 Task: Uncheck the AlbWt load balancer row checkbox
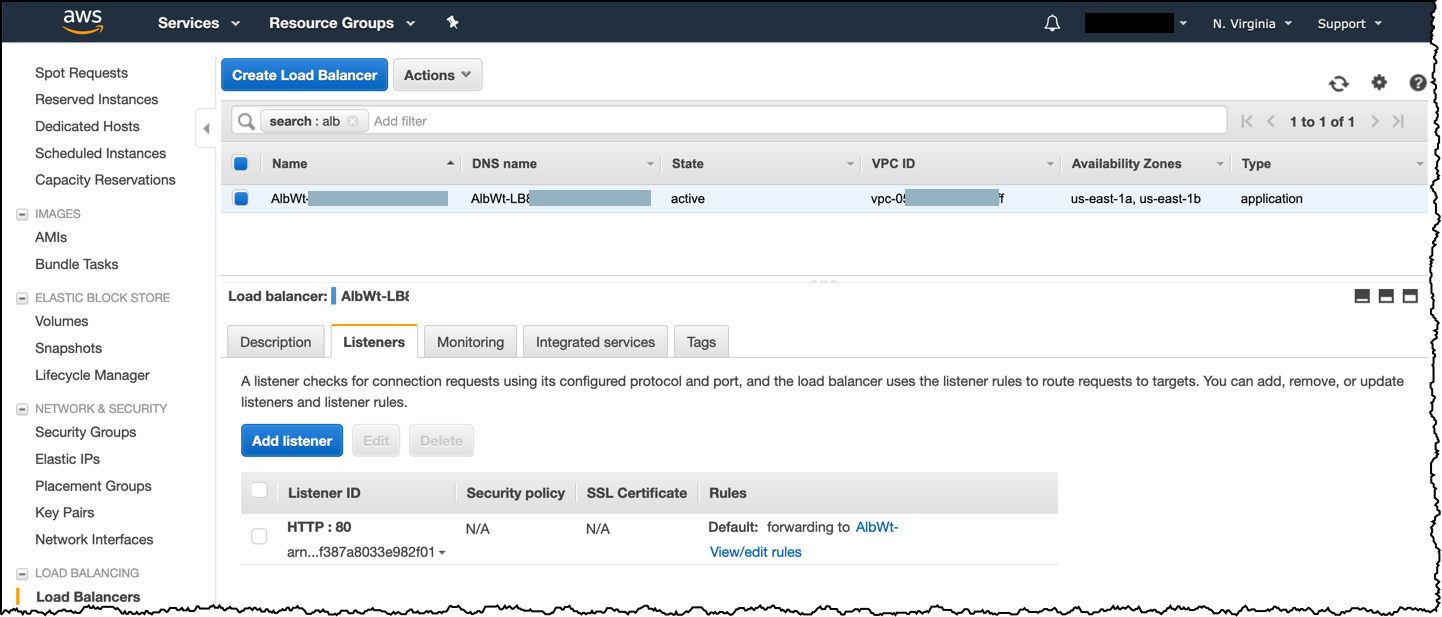pos(240,198)
